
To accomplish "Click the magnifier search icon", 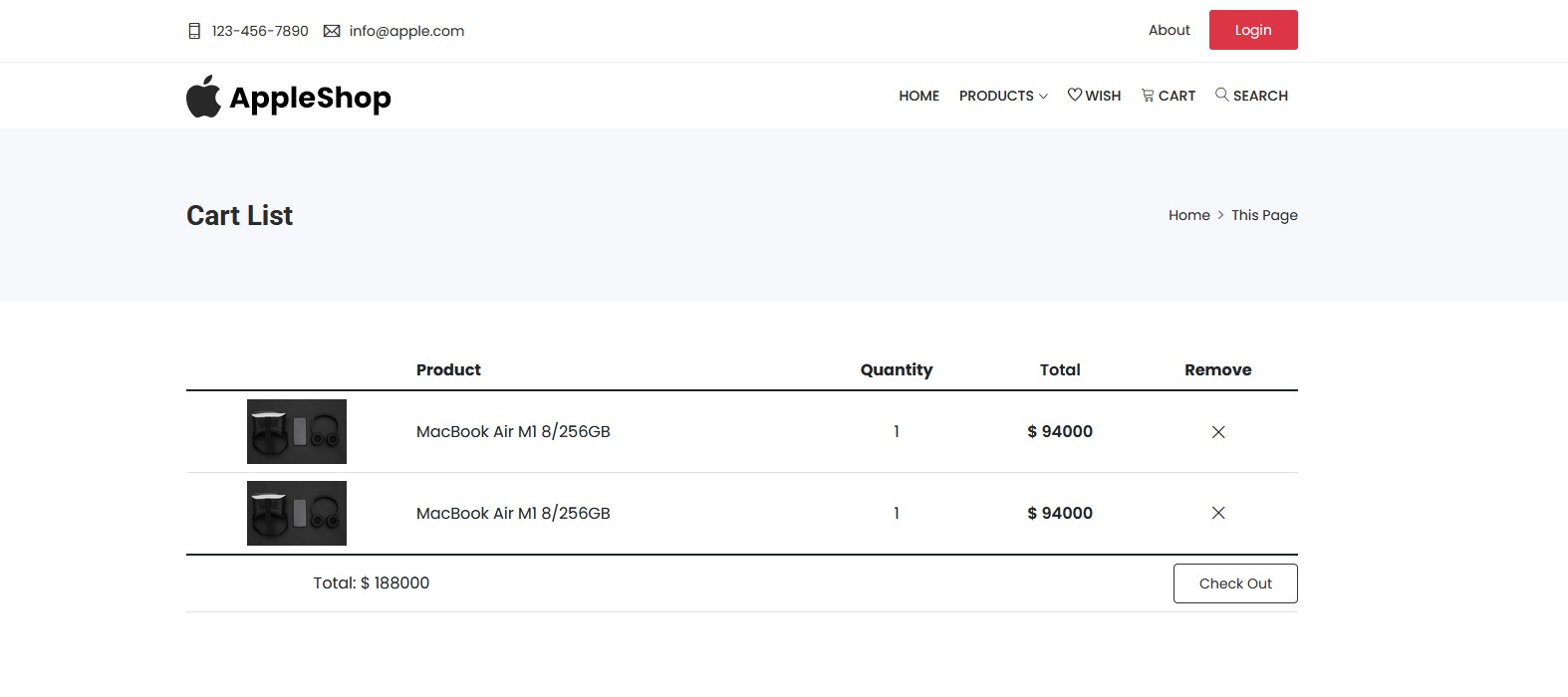I will coord(1221,95).
